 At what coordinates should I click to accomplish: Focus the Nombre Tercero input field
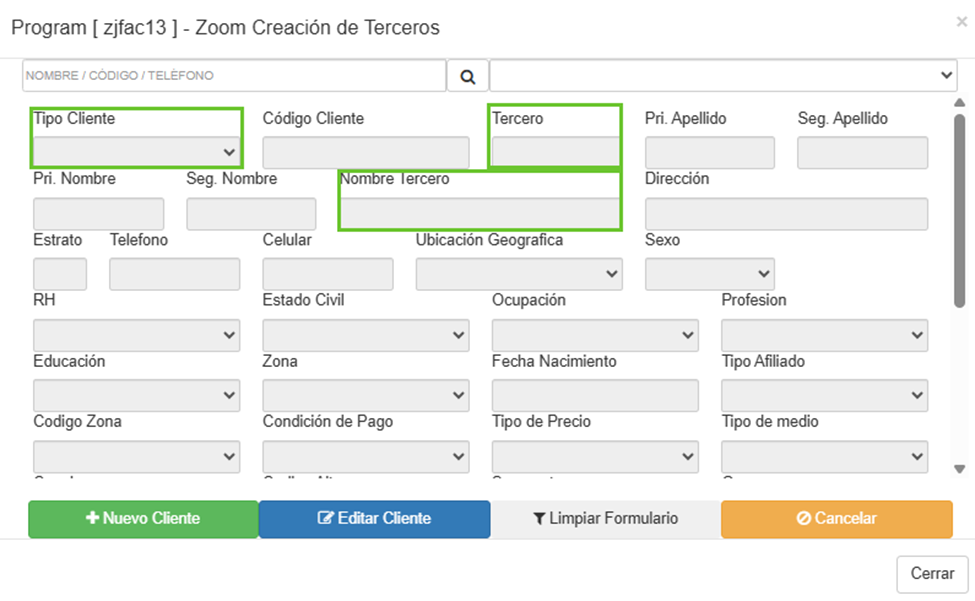pos(479,213)
